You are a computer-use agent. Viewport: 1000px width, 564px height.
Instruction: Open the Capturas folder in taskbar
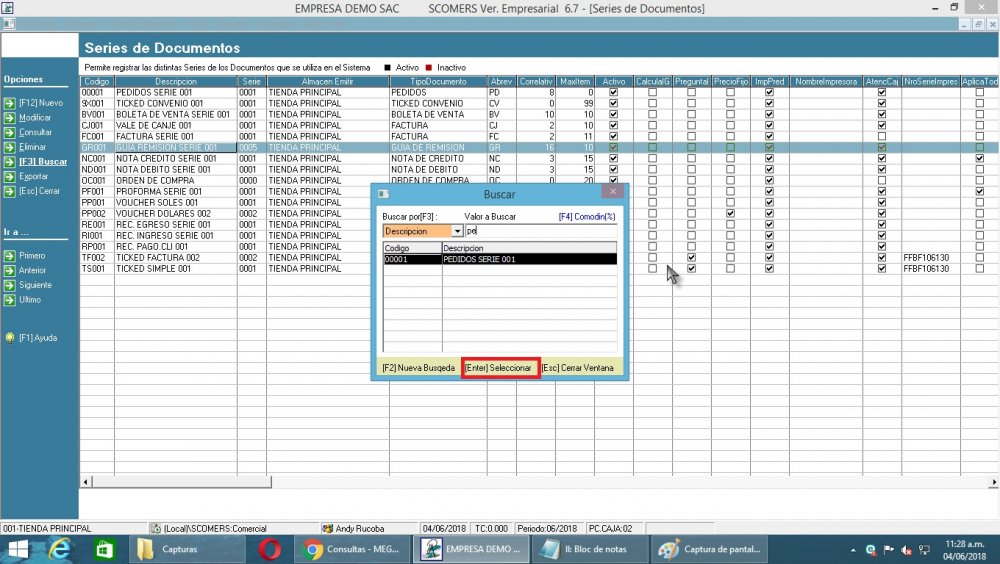pos(187,549)
